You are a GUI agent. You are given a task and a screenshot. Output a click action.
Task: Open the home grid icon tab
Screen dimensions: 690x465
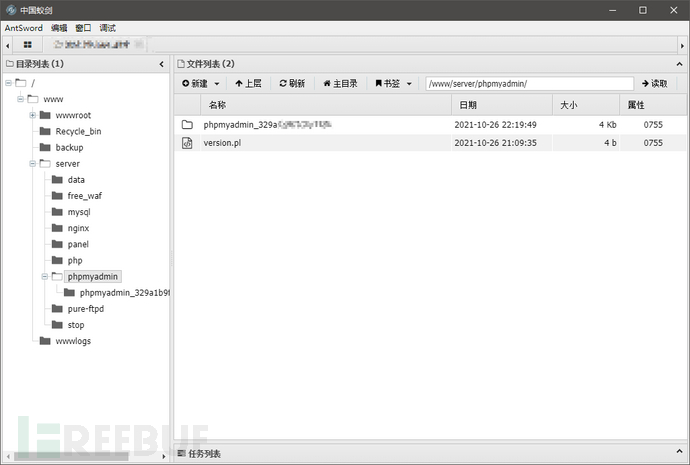click(x=27, y=44)
